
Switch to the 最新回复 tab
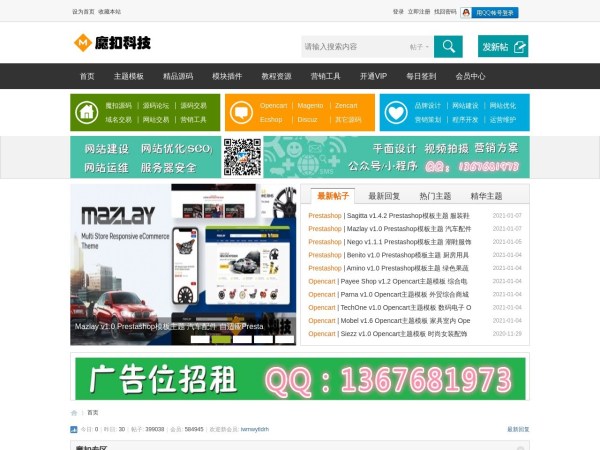[x=384, y=196]
